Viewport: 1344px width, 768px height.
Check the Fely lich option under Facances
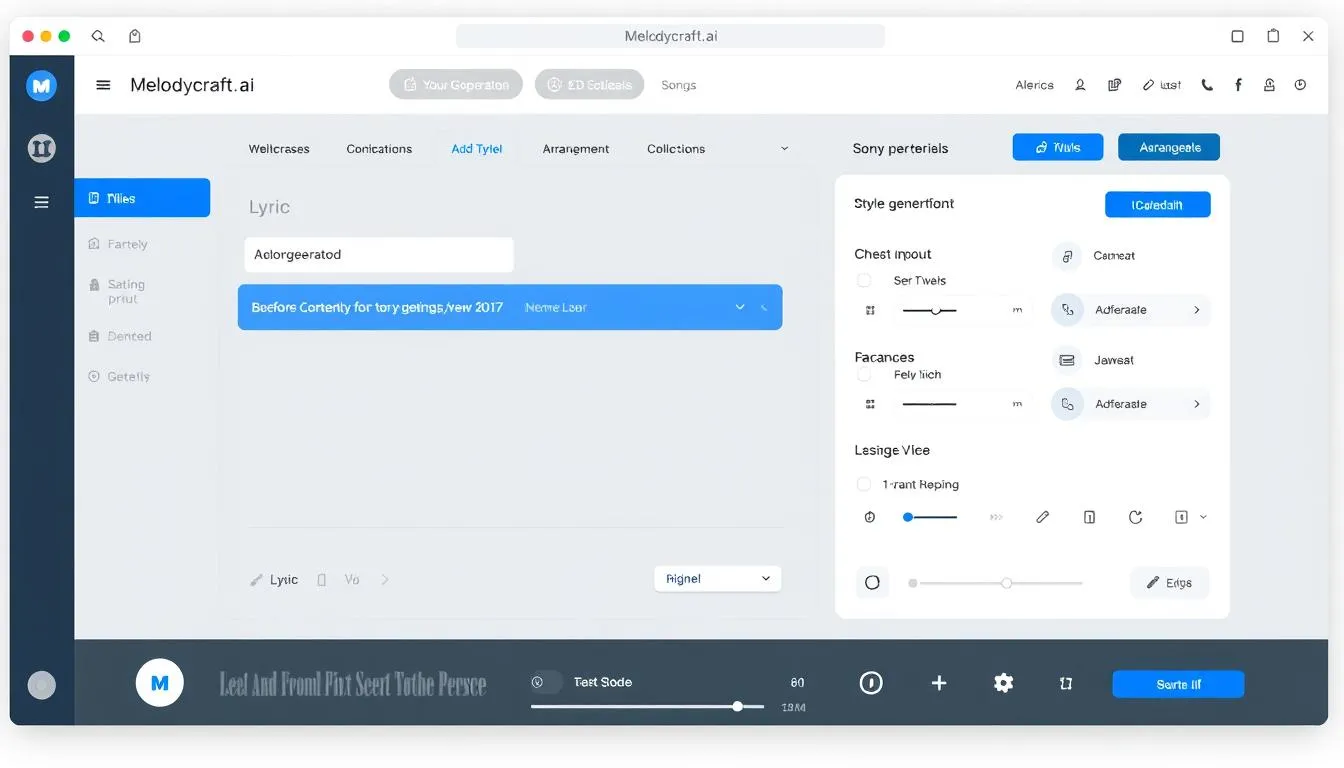[x=864, y=374]
